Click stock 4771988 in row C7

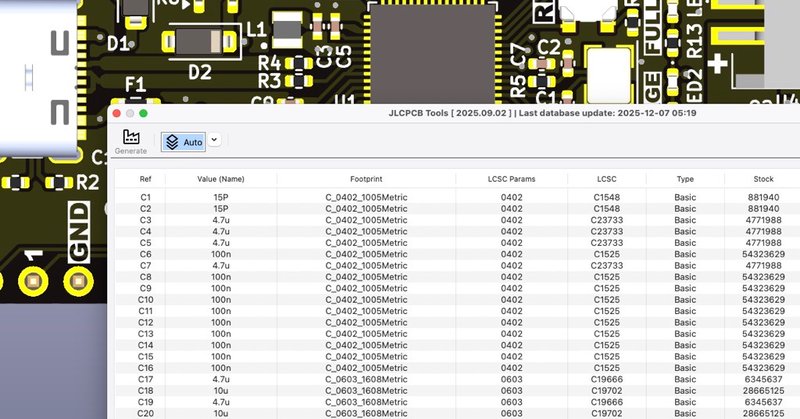pyautogui.click(x=763, y=265)
